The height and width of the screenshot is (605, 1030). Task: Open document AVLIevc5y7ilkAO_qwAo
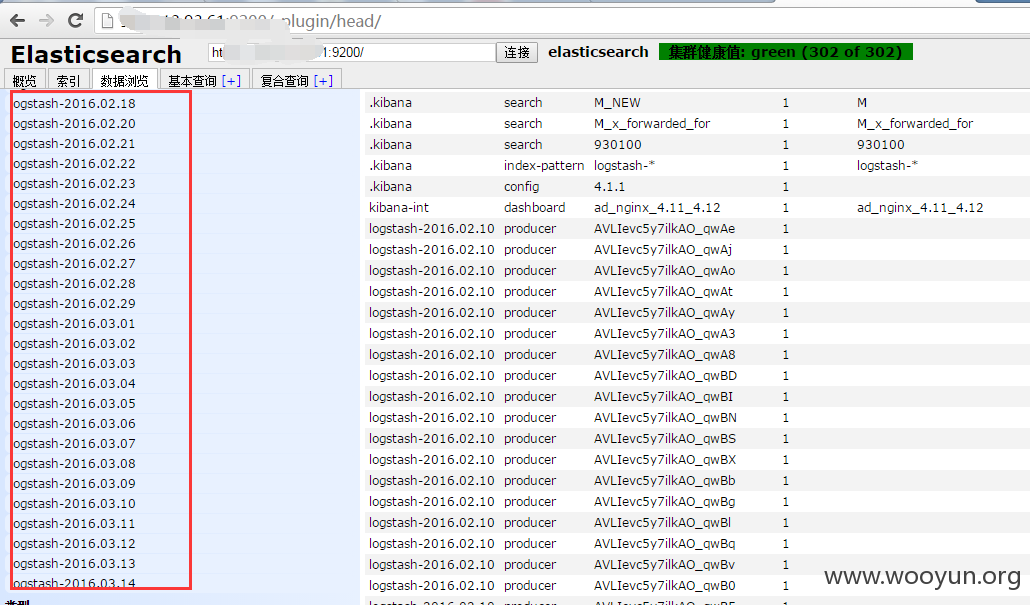coord(698,271)
